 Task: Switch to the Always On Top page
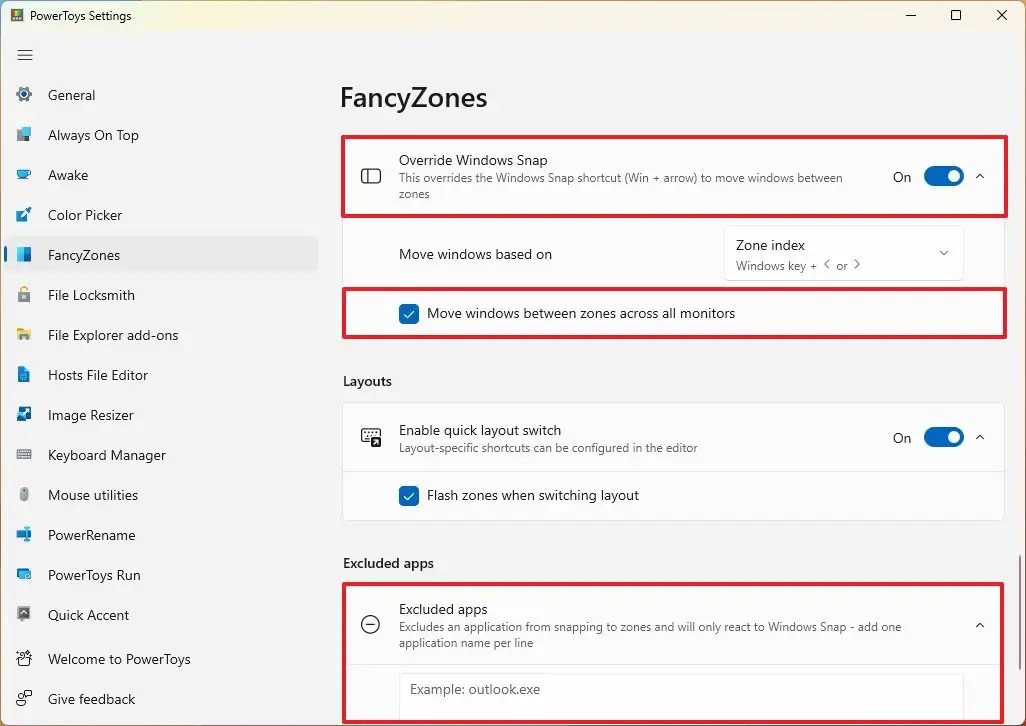(x=93, y=135)
